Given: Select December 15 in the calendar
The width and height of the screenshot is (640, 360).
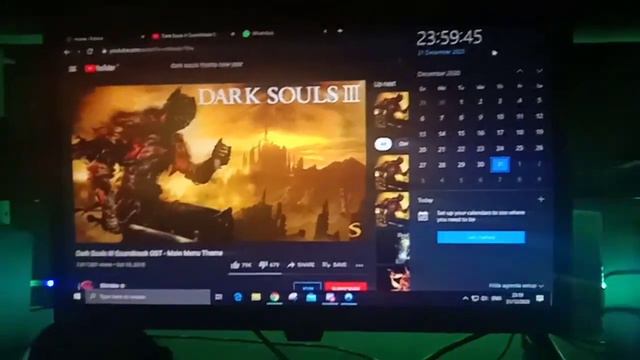Looking at the screenshot, I should (x=461, y=133).
